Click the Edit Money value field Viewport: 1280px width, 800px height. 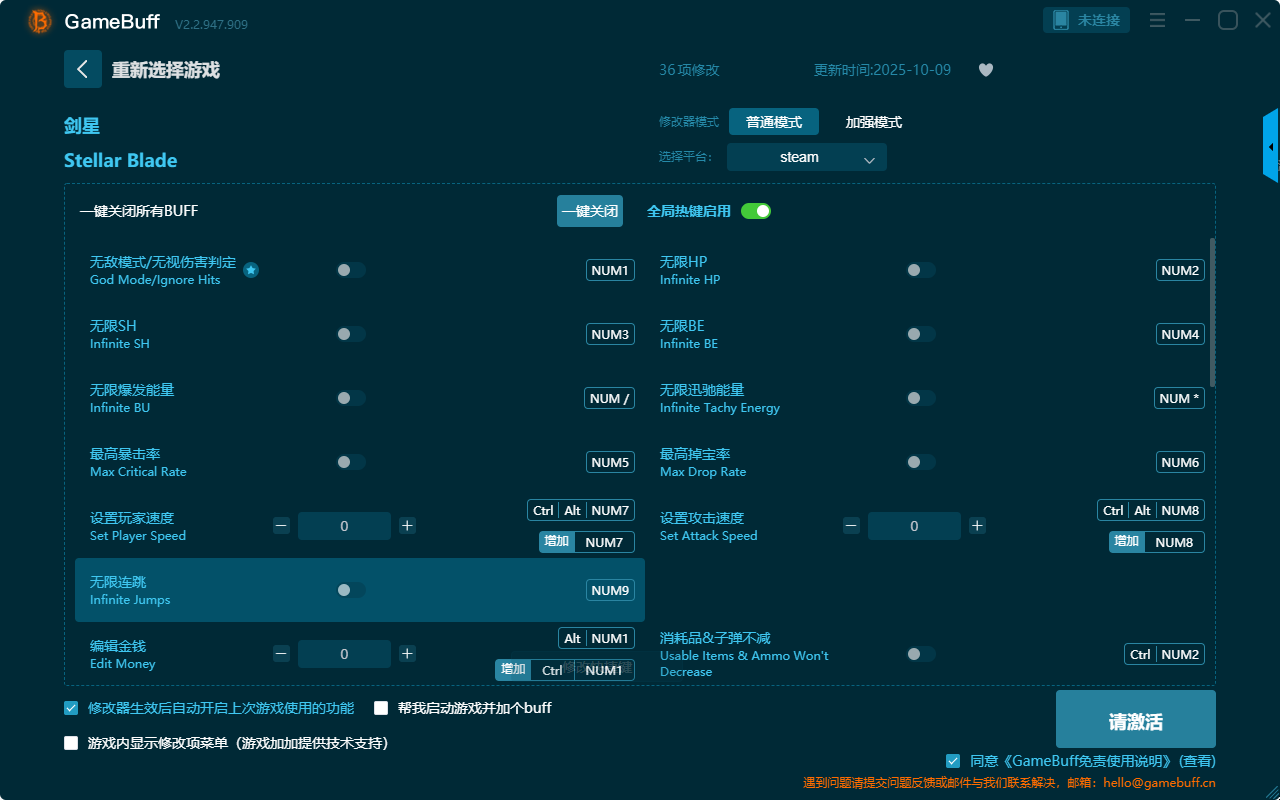coord(344,654)
